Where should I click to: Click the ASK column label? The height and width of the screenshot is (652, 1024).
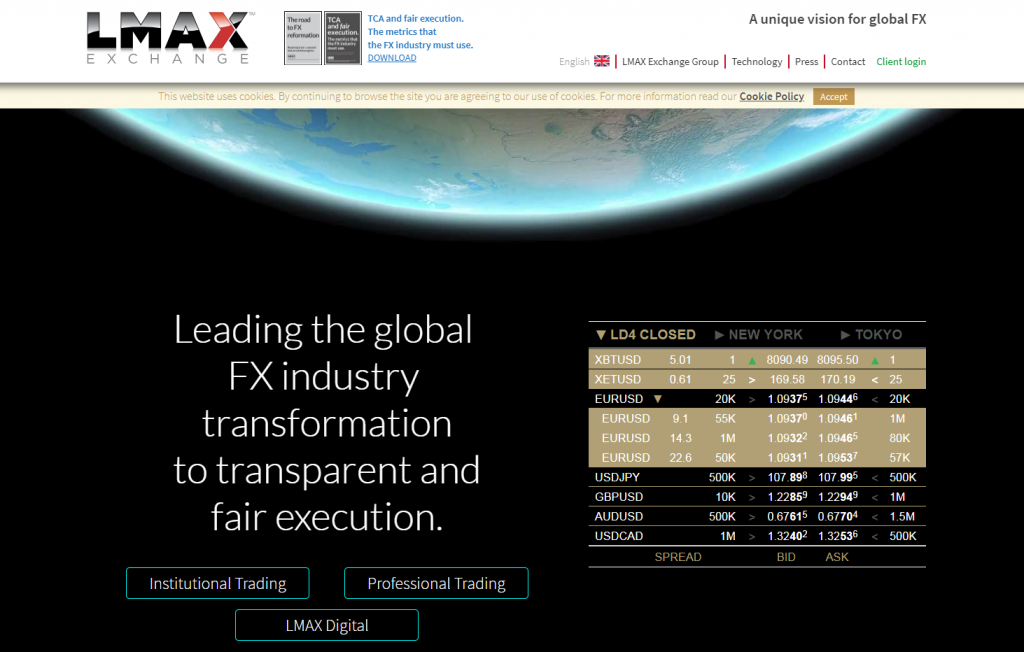click(x=837, y=557)
